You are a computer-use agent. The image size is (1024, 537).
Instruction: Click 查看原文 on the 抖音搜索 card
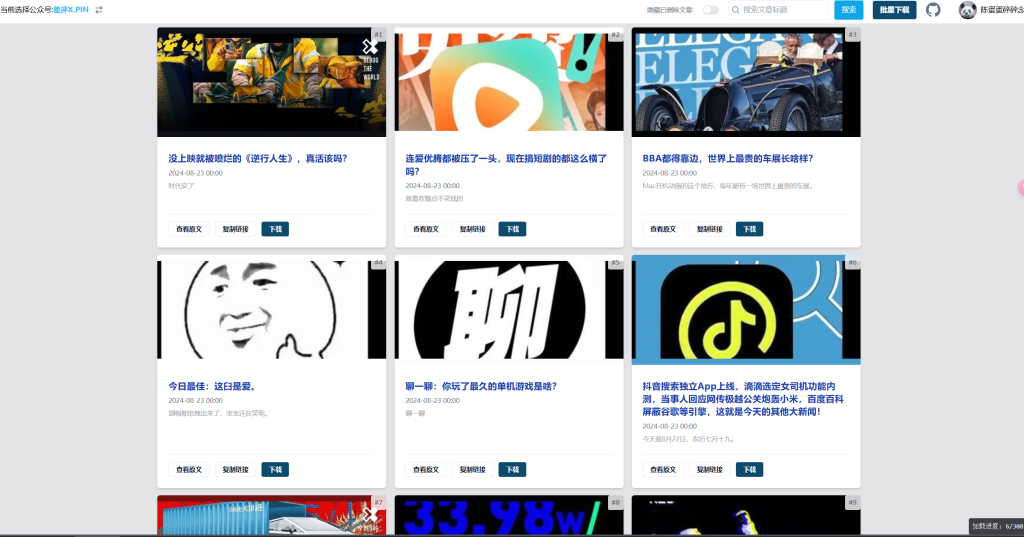click(x=663, y=470)
